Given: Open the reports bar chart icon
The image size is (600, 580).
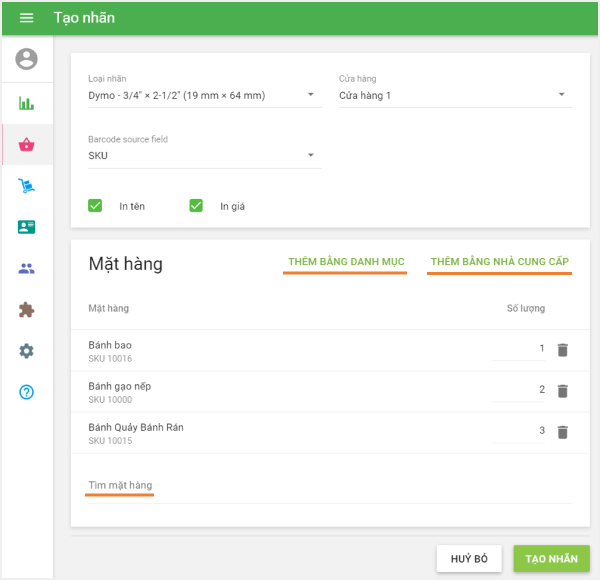Looking at the screenshot, I should (27, 103).
